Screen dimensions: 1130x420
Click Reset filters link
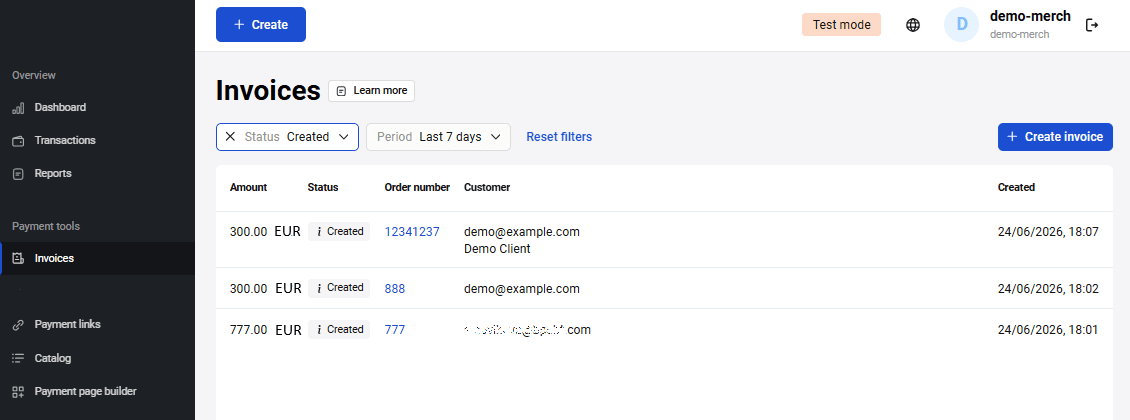tap(559, 137)
